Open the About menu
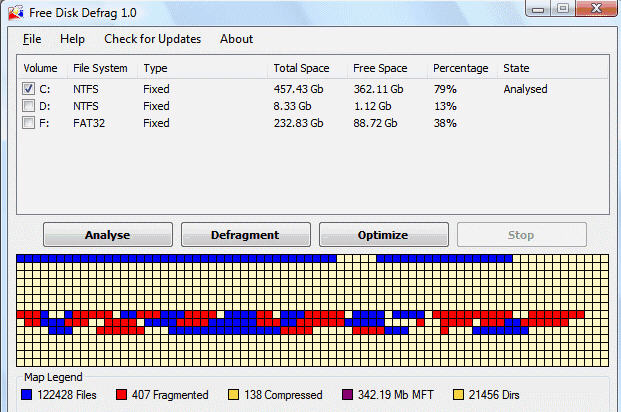 click(x=236, y=39)
